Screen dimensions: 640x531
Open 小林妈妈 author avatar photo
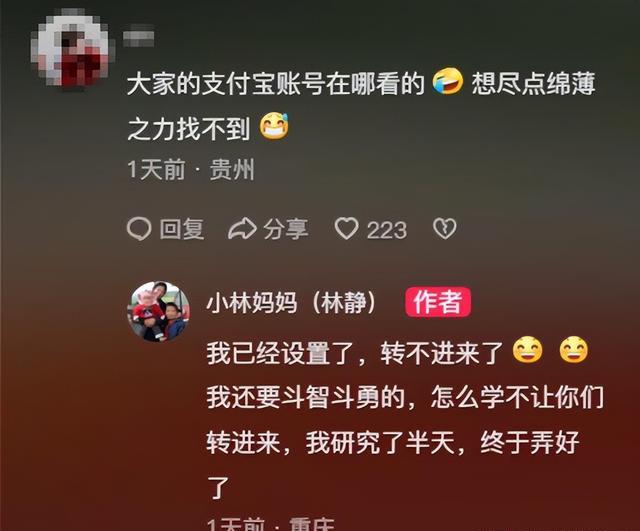pyautogui.click(x=159, y=311)
